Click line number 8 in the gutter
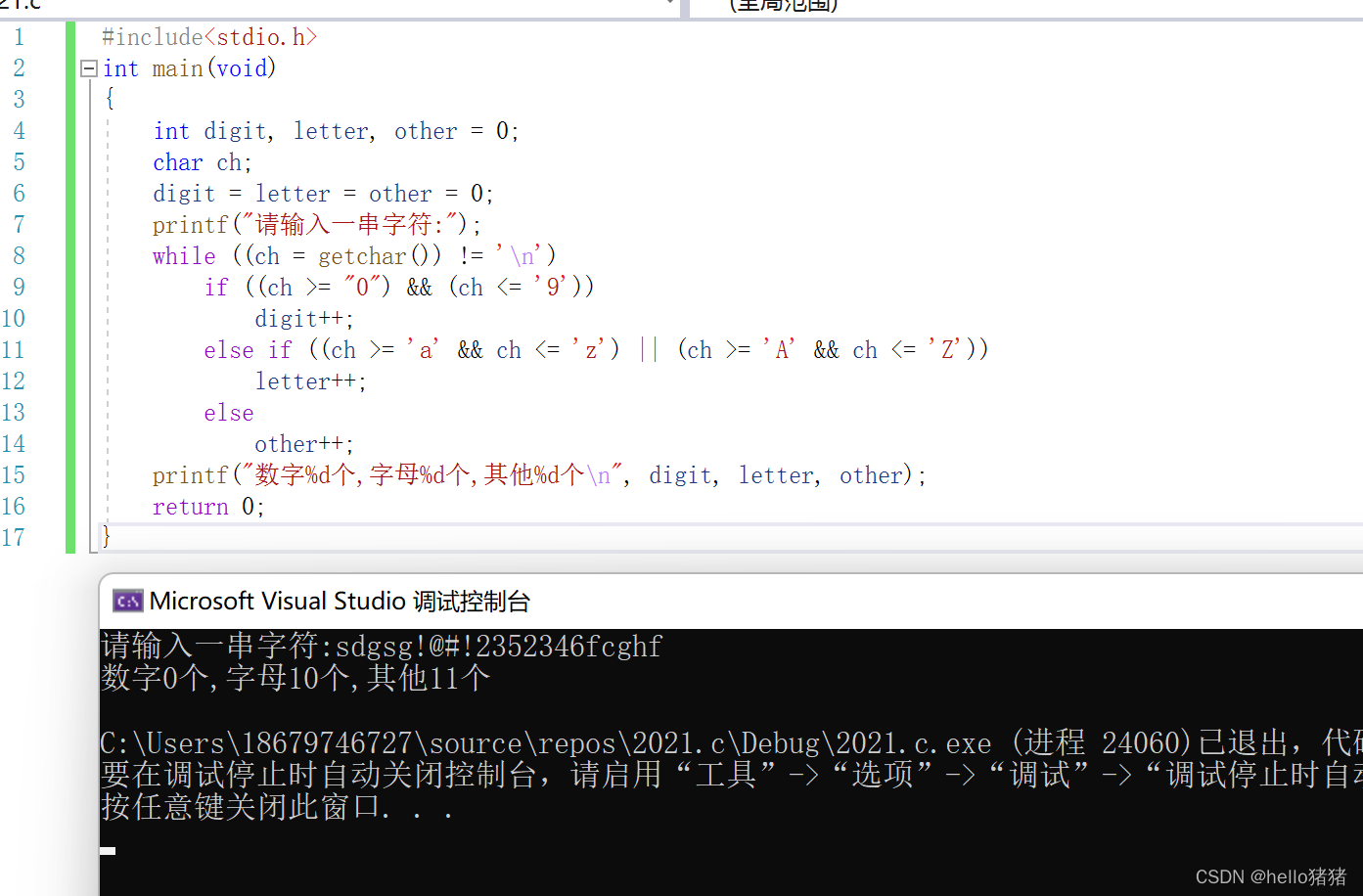The image size is (1363, 896). coord(19,256)
